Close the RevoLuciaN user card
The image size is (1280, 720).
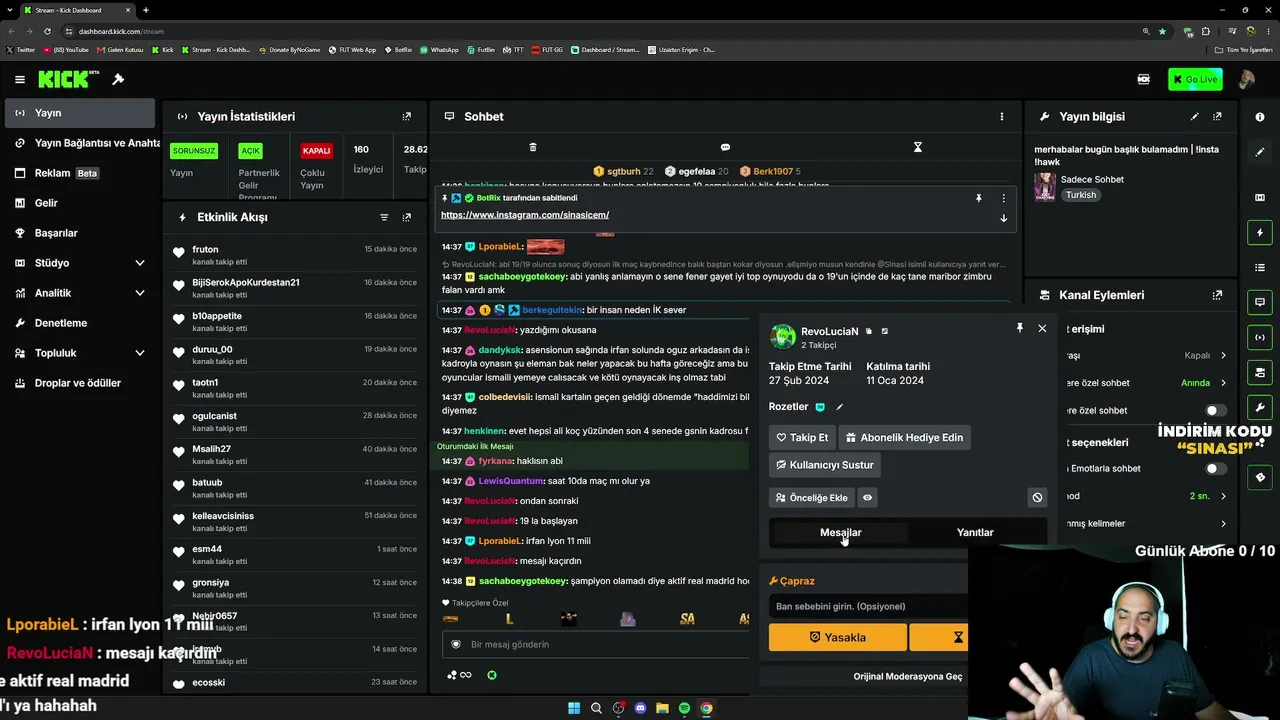(1042, 328)
